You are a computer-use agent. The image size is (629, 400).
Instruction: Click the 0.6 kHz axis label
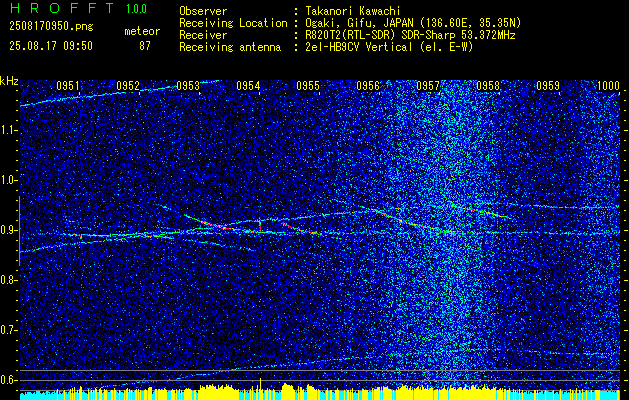pos(7,380)
